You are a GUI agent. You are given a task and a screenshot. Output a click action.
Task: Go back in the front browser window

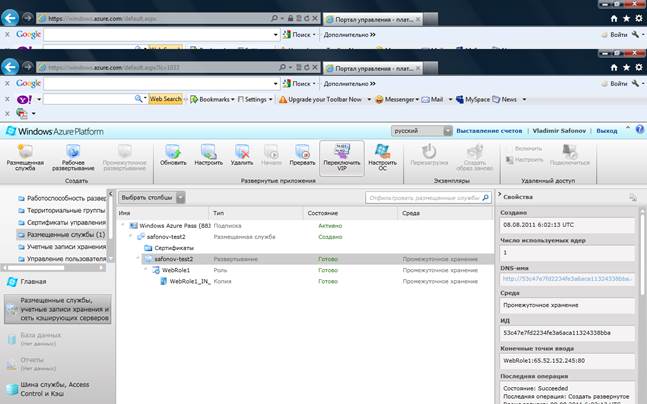coord(10,66)
